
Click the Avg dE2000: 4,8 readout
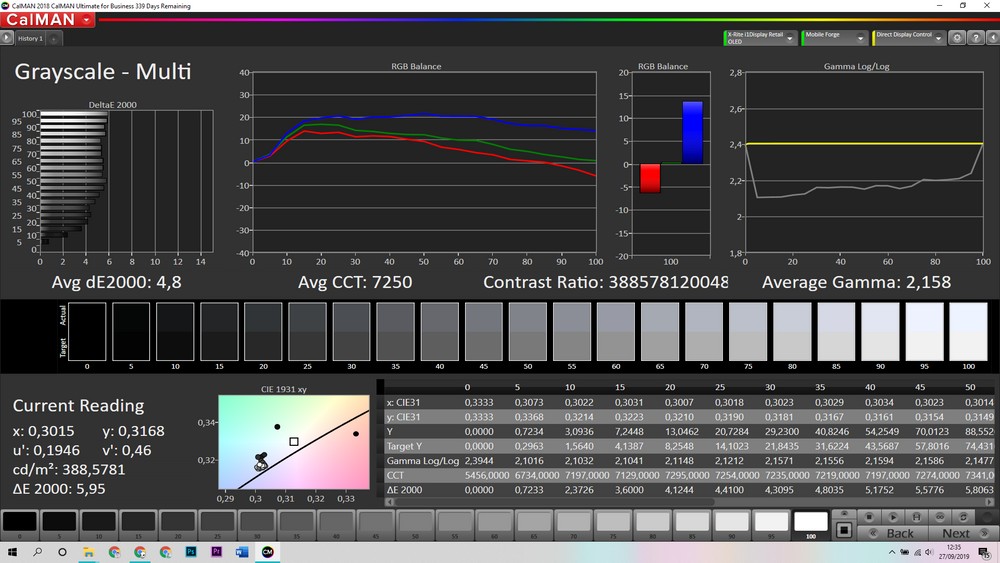point(117,282)
